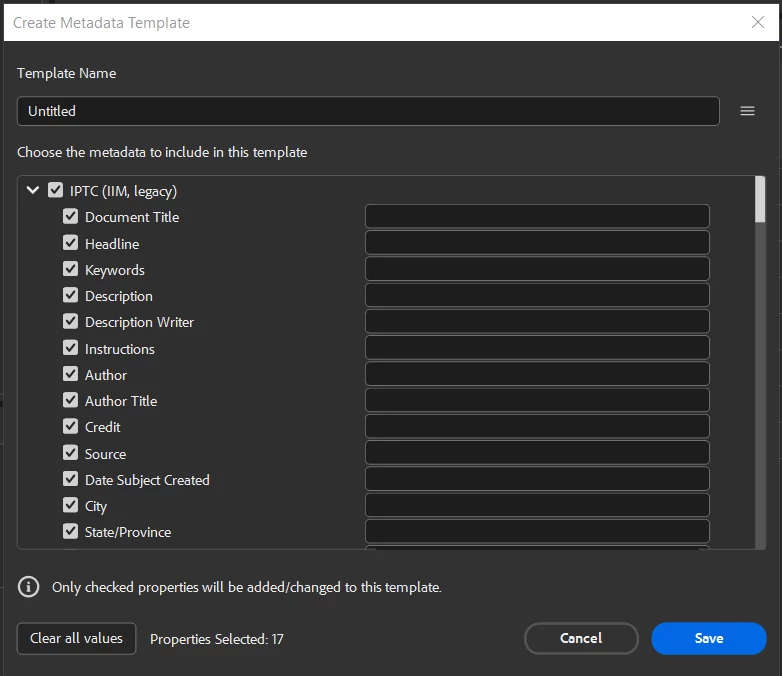The height and width of the screenshot is (676, 782).
Task: Save the metadata template
Action: (709, 638)
